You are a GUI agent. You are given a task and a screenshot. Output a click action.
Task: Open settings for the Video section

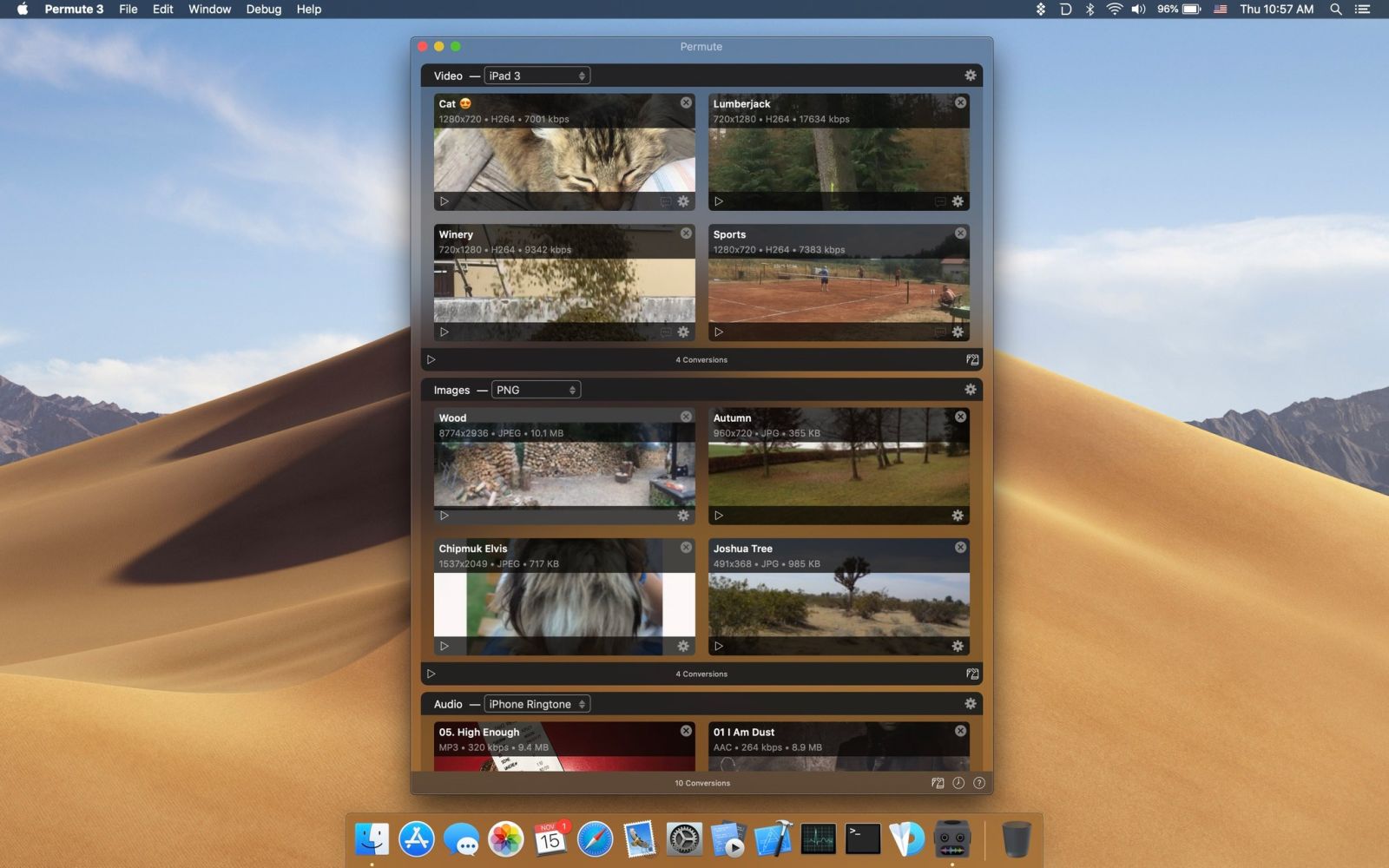971,76
